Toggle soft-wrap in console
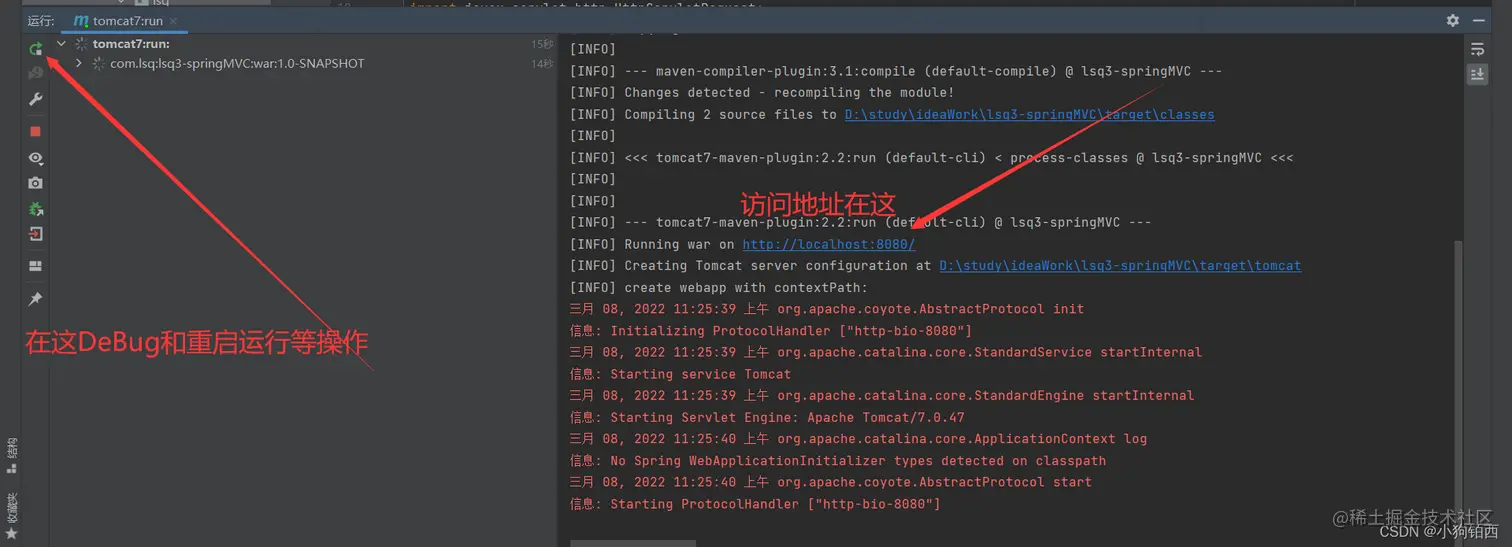This screenshot has width=1512, height=547. click(x=1477, y=49)
